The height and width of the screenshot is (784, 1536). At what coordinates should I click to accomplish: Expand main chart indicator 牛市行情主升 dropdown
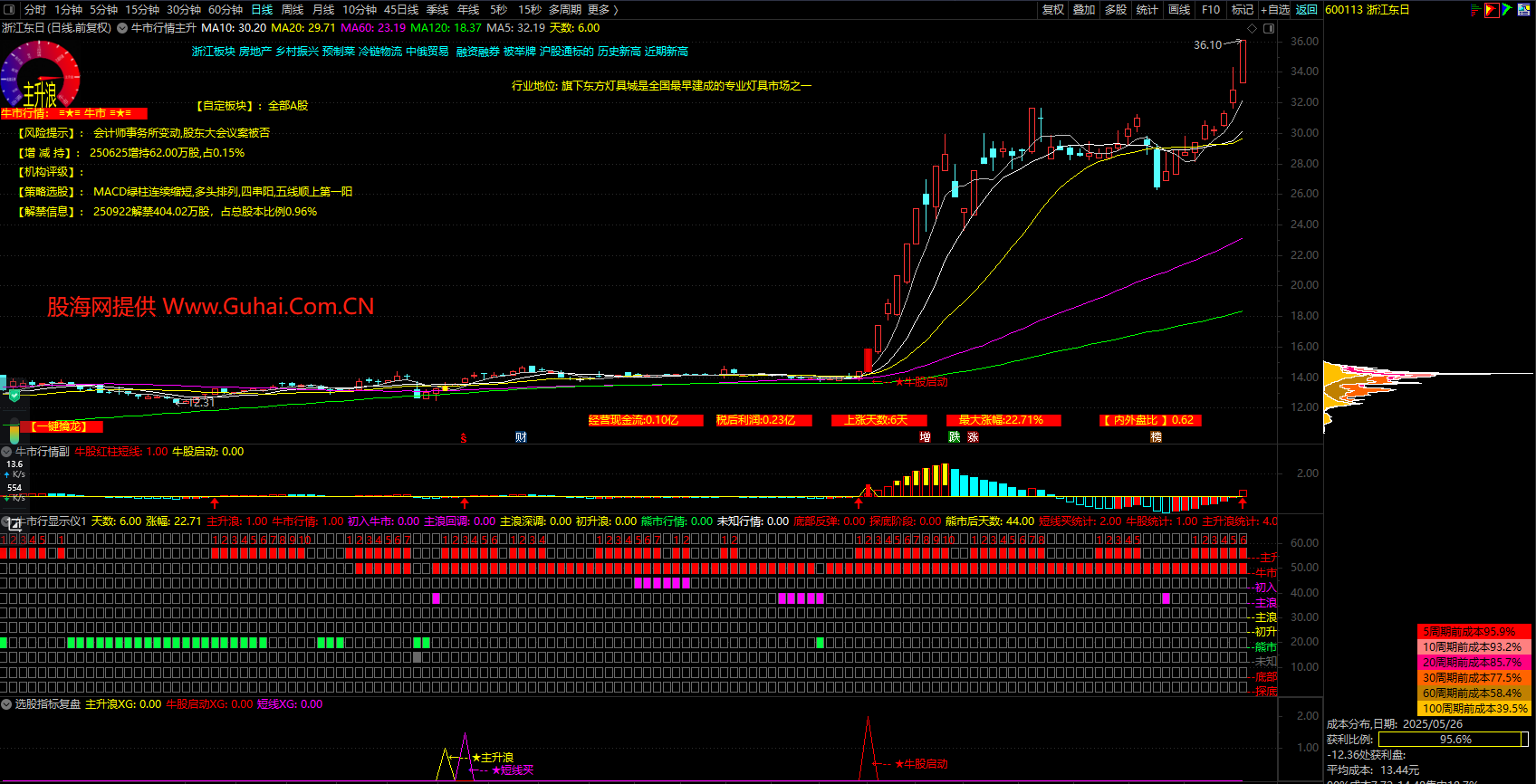pyautogui.click(x=122, y=28)
